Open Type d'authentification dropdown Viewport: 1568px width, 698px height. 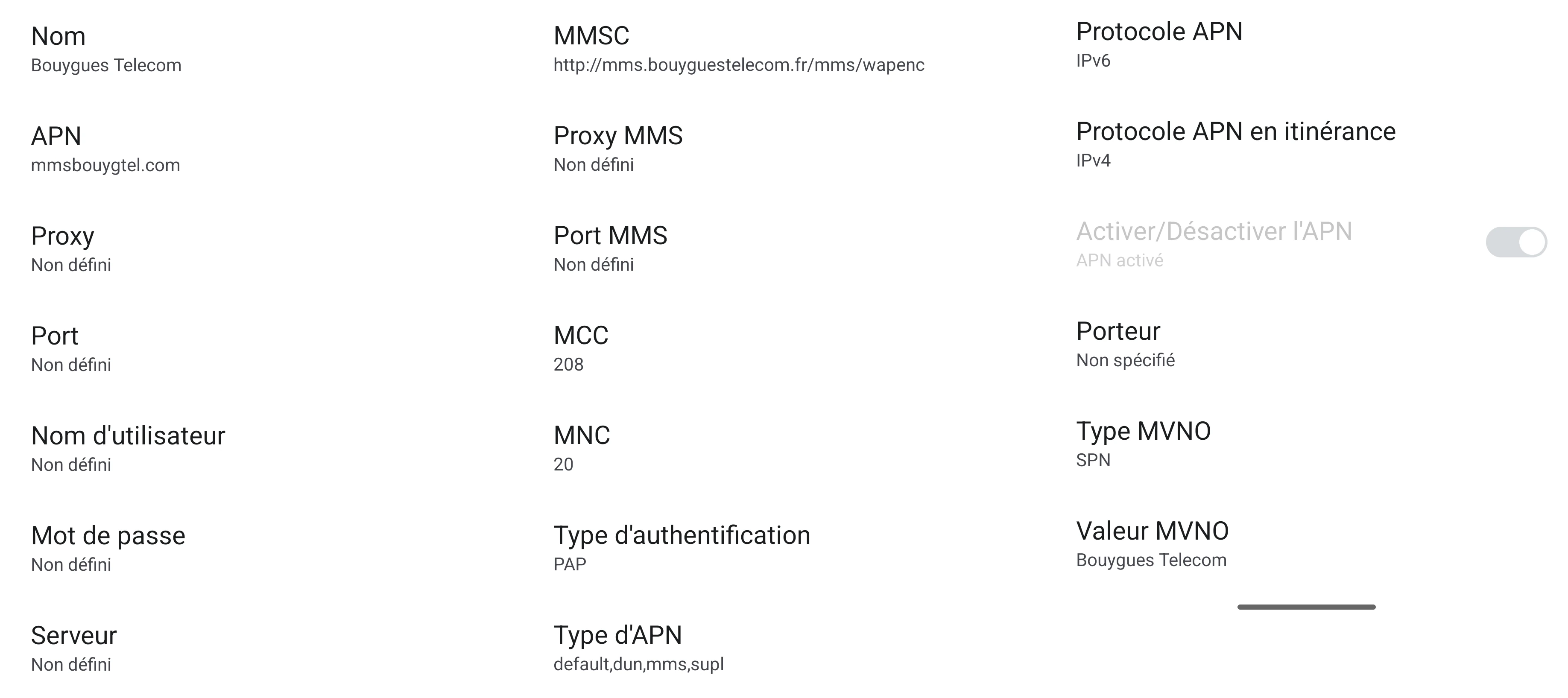tap(682, 548)
